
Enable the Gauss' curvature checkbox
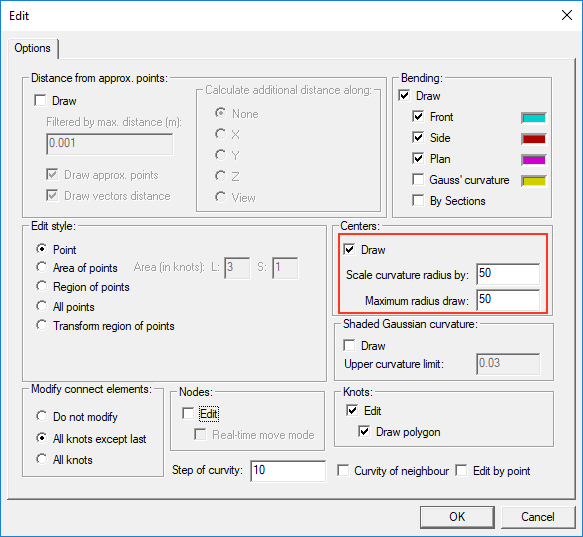[x=418, y=180]
